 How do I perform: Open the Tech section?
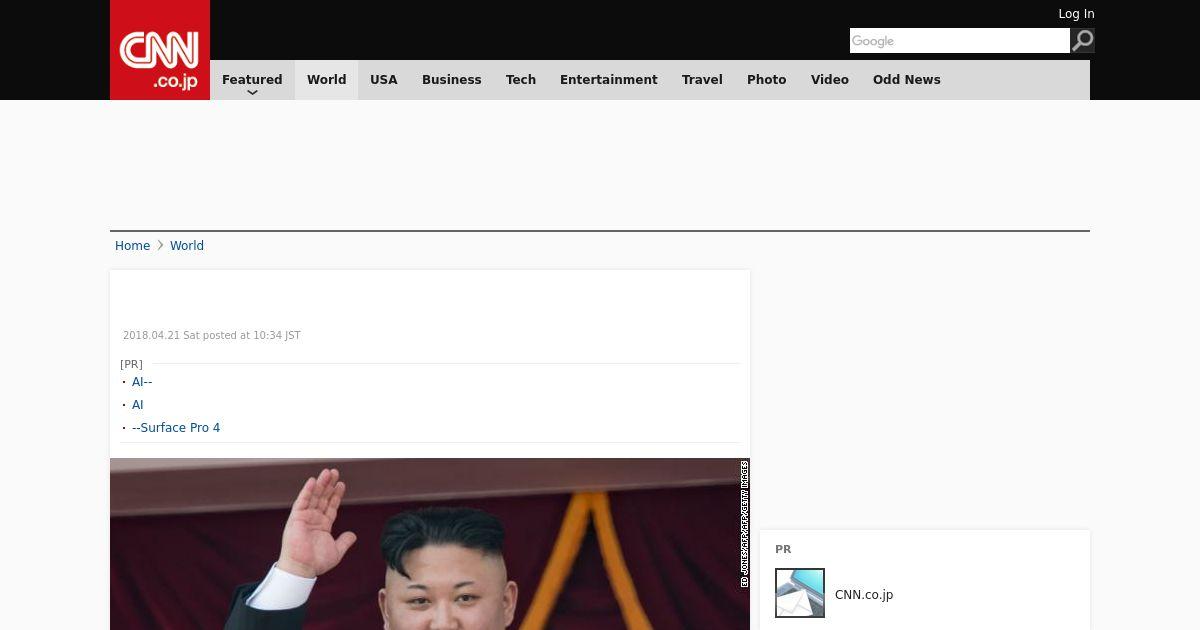[x=521, y=80]
